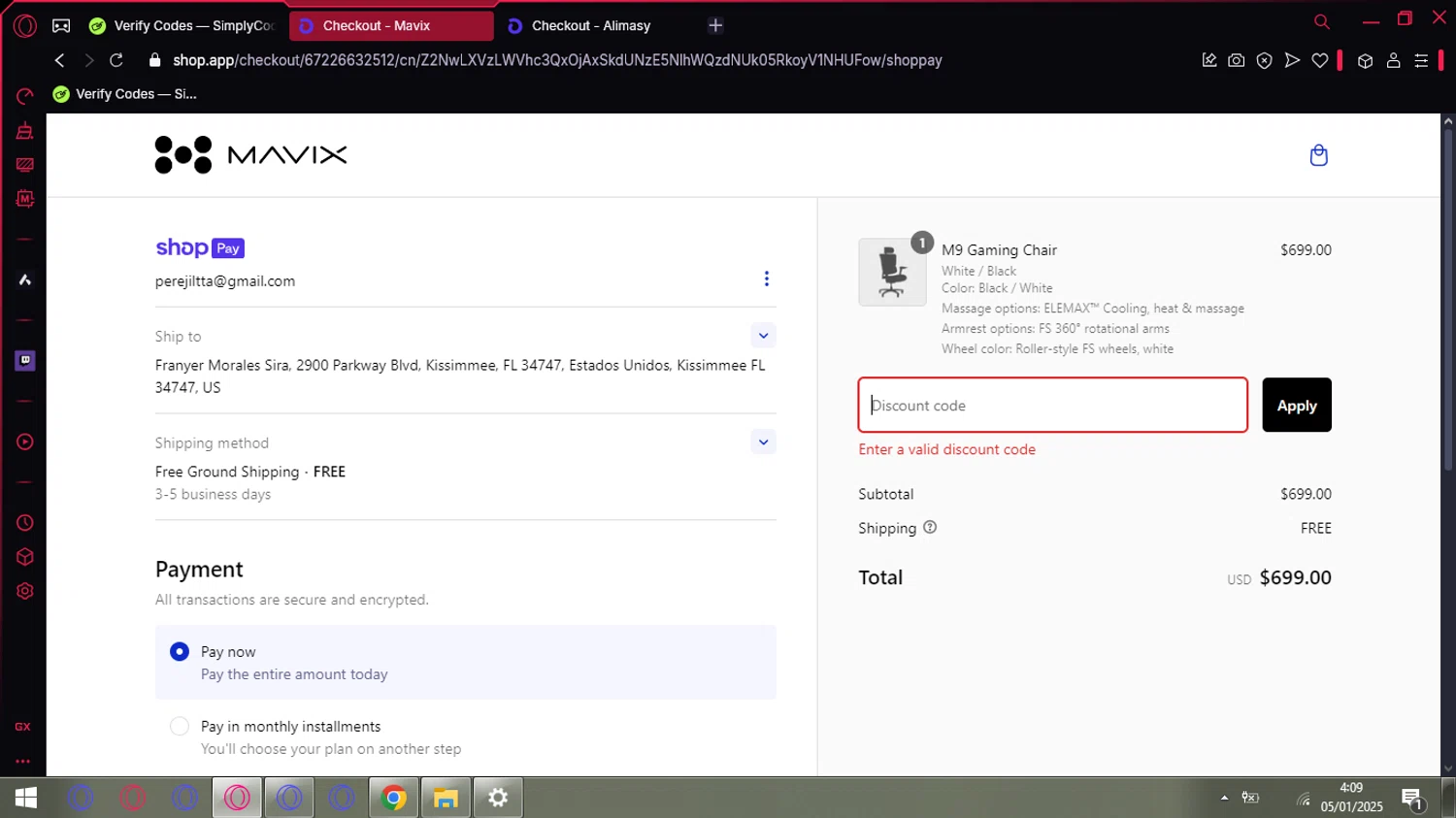This screenshot has width=1456, height=818.
Task: Click the browser address bar URL
Action: [x=557, y=60]
